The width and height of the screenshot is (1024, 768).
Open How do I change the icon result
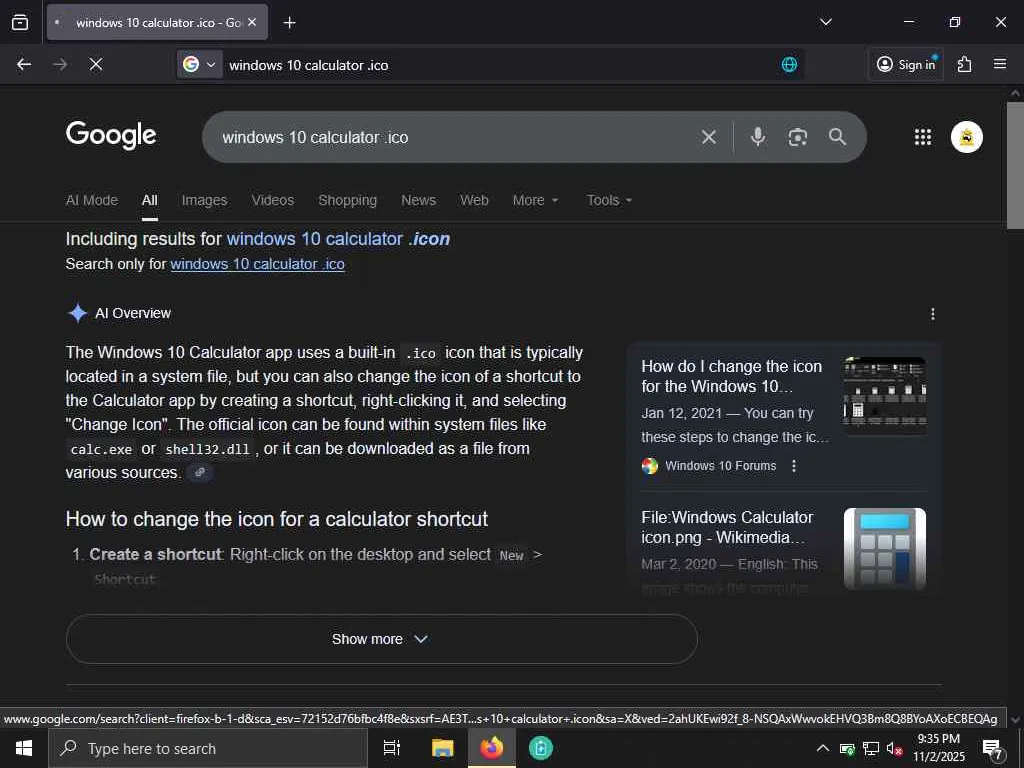(x=731, y=376)
